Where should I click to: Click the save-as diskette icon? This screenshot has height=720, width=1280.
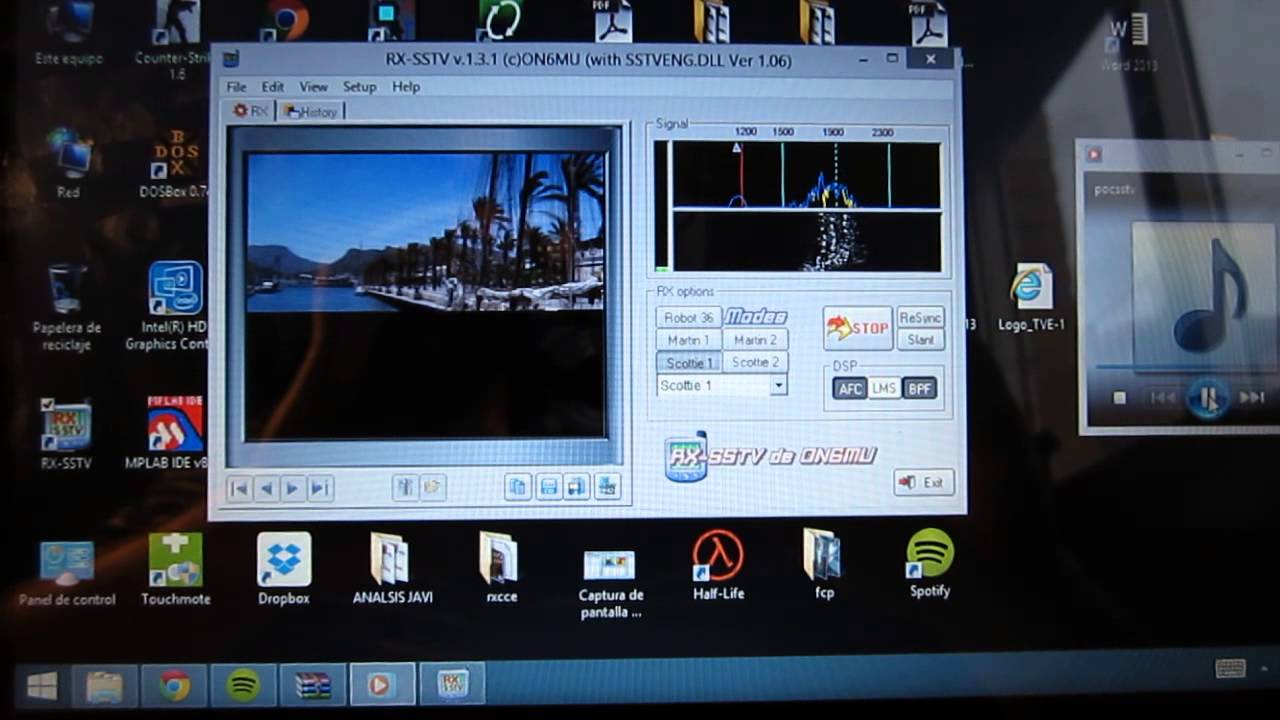tap(577, 487)
